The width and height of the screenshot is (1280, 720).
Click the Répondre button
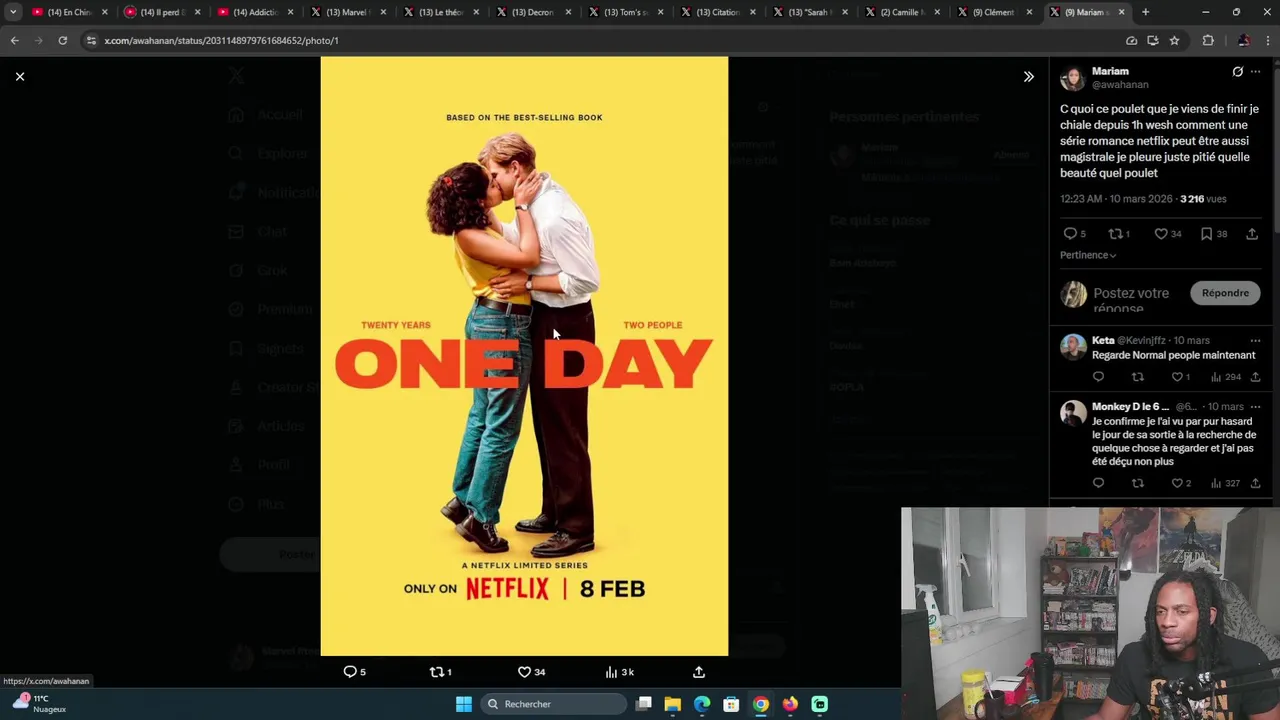point(1225,293)
